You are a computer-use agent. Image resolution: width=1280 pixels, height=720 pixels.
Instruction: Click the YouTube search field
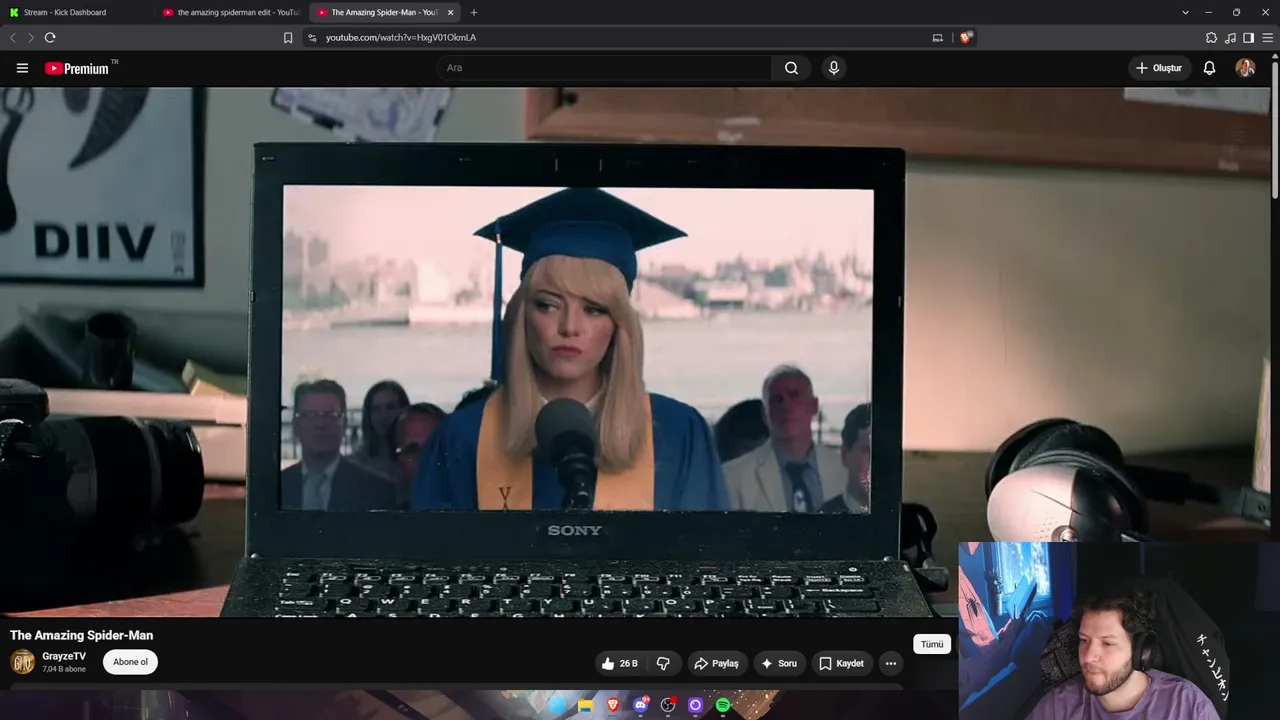point(603,68)
